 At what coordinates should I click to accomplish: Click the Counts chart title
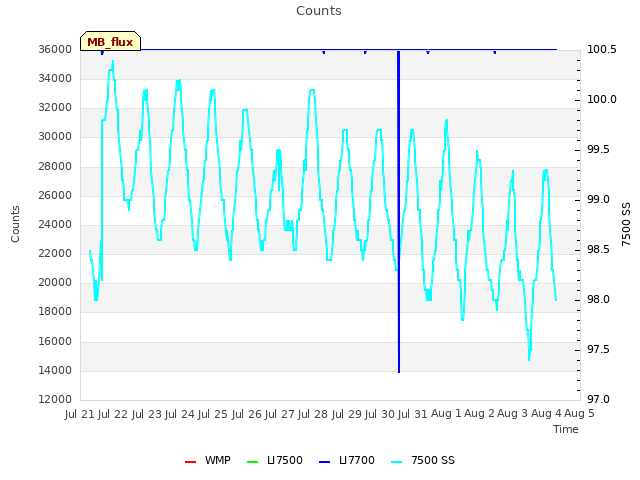pos(319,11)
